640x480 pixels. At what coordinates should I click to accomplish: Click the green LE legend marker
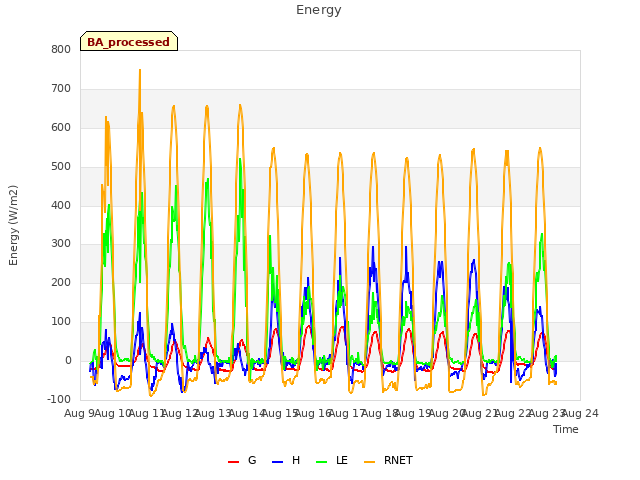pos(321,462)
